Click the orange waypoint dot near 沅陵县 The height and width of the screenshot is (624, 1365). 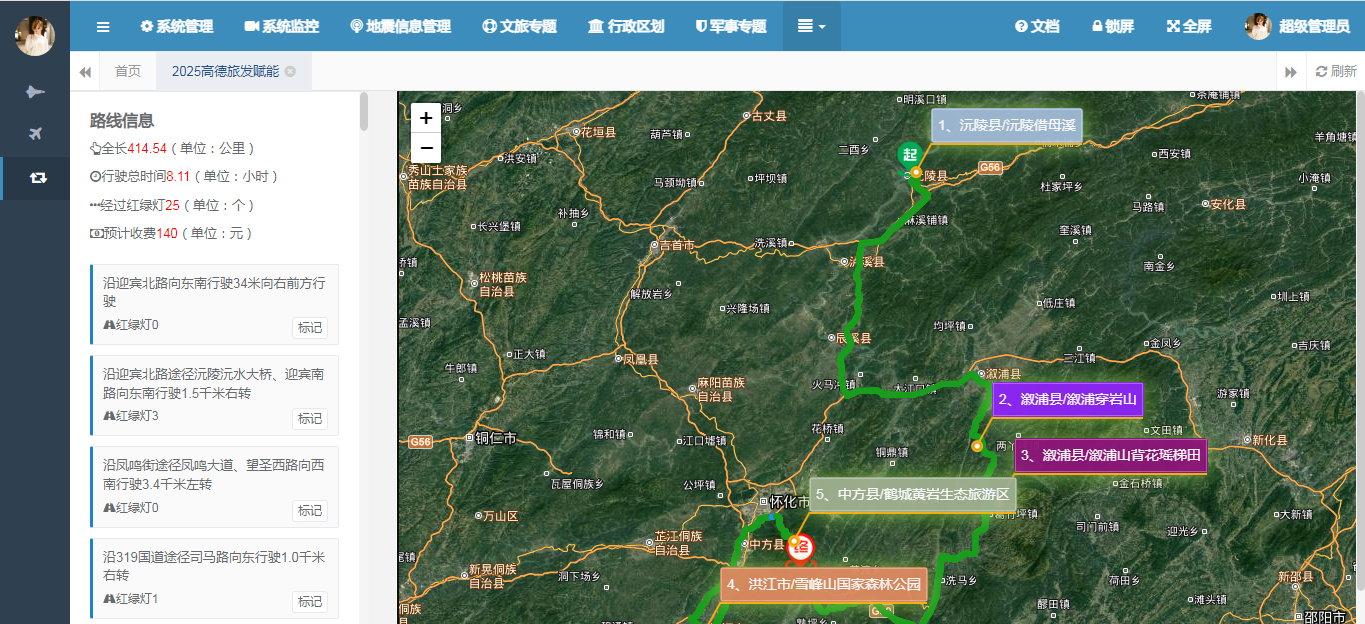[x=915, y=172]
